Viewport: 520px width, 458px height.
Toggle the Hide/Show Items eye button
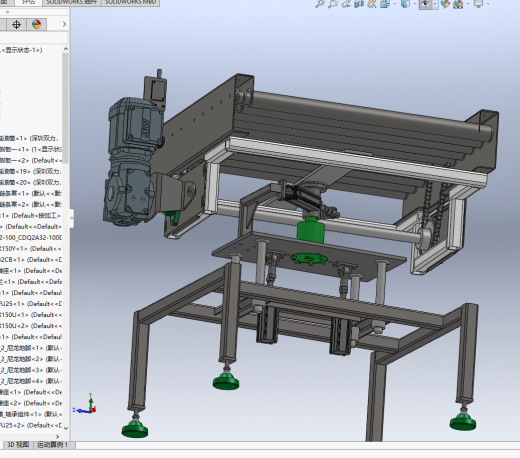(x=425, y=4)
